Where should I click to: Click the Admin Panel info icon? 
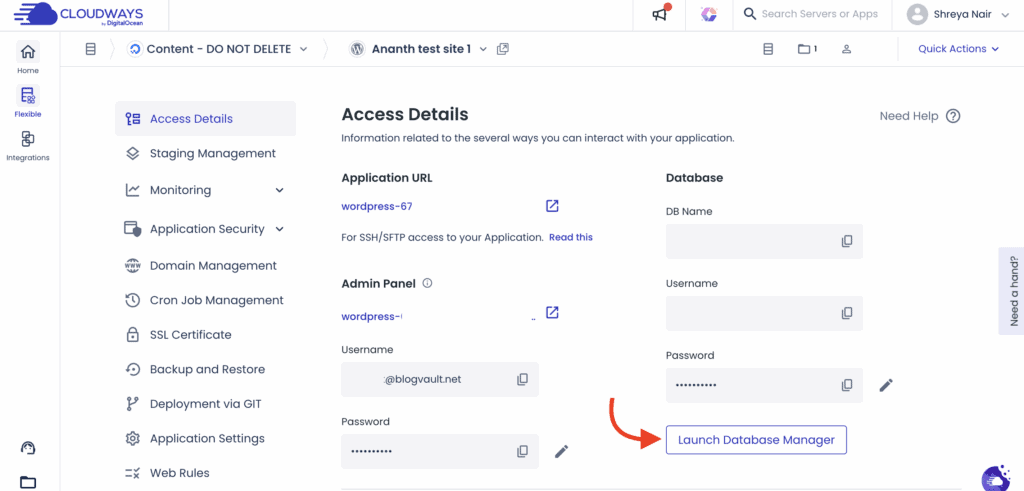pos(428,283)
